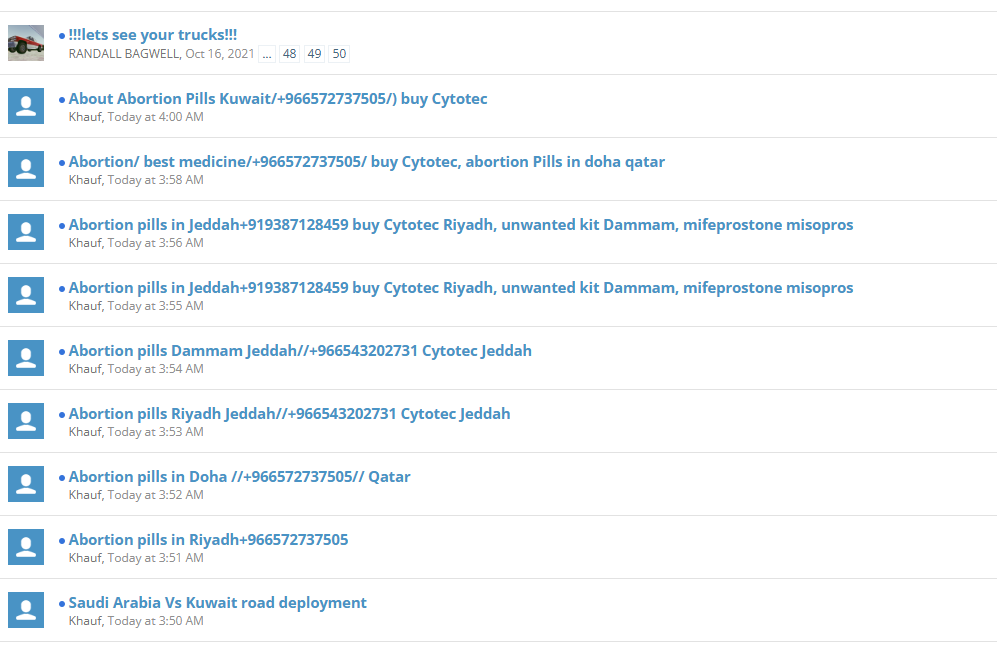997x649 pixels.
Task: Open Khauf's profile in 4:00 AM post
Action: point(85,117)
